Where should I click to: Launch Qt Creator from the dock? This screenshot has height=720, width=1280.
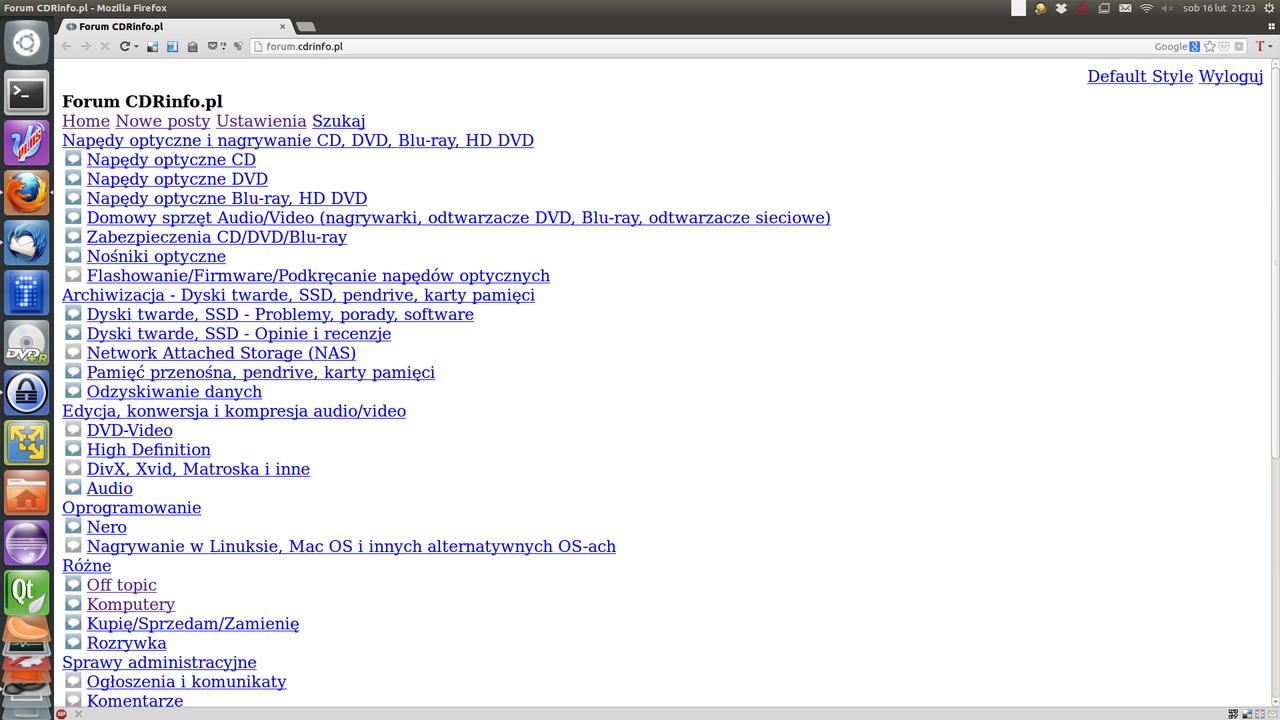point(26,593)
